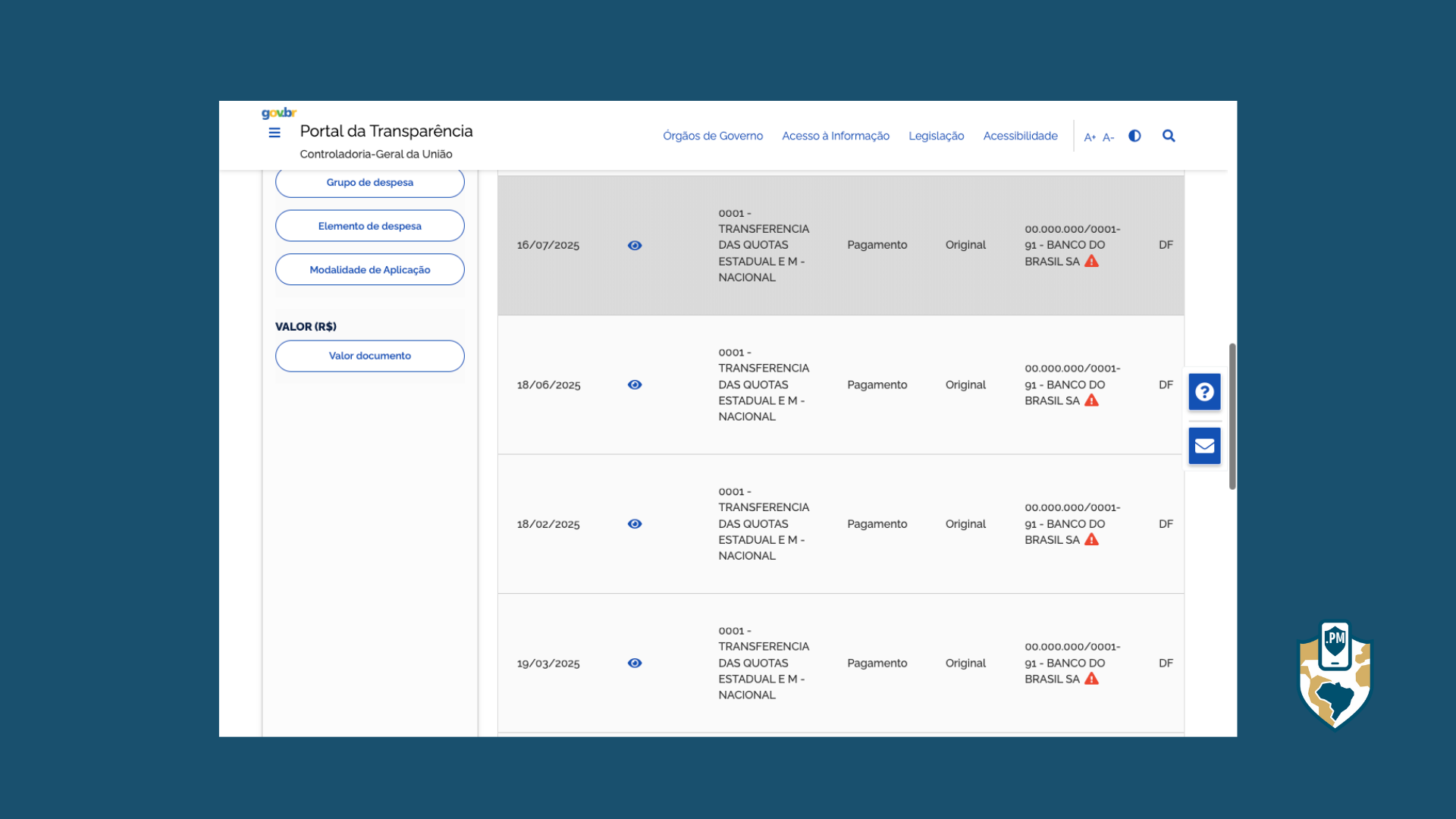Open Órgãos de Governo menu
1456x819 pixels.
coord(713,136)
